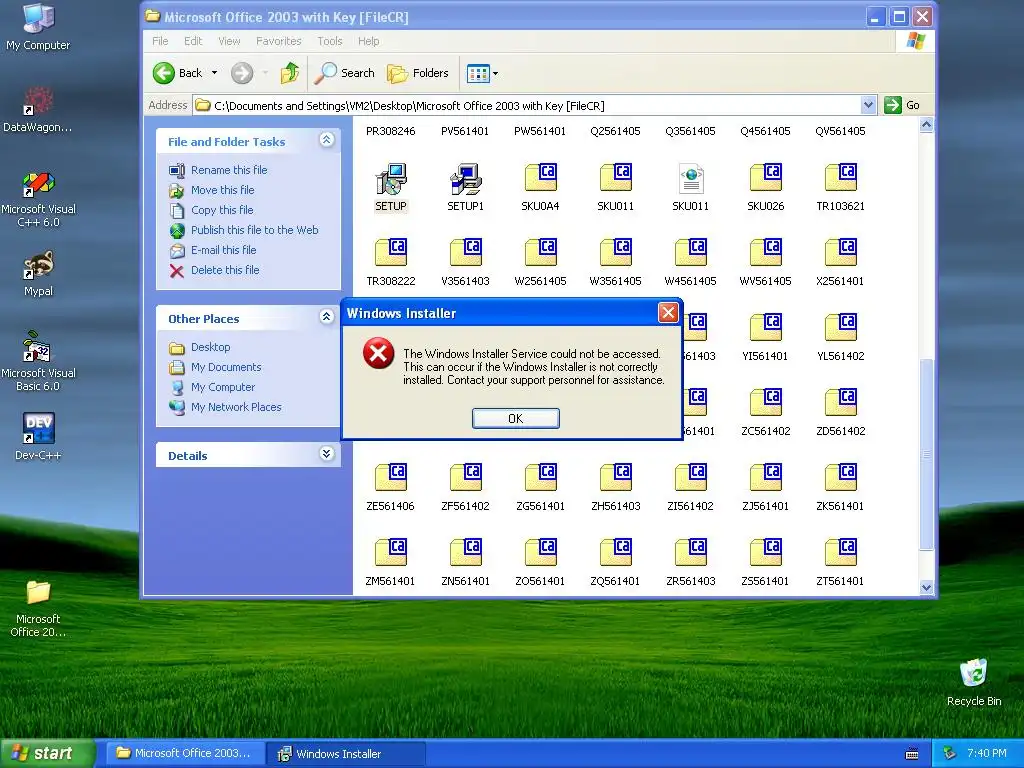
Task: Toggle the Folders pane button
Action: click(417, 73)
